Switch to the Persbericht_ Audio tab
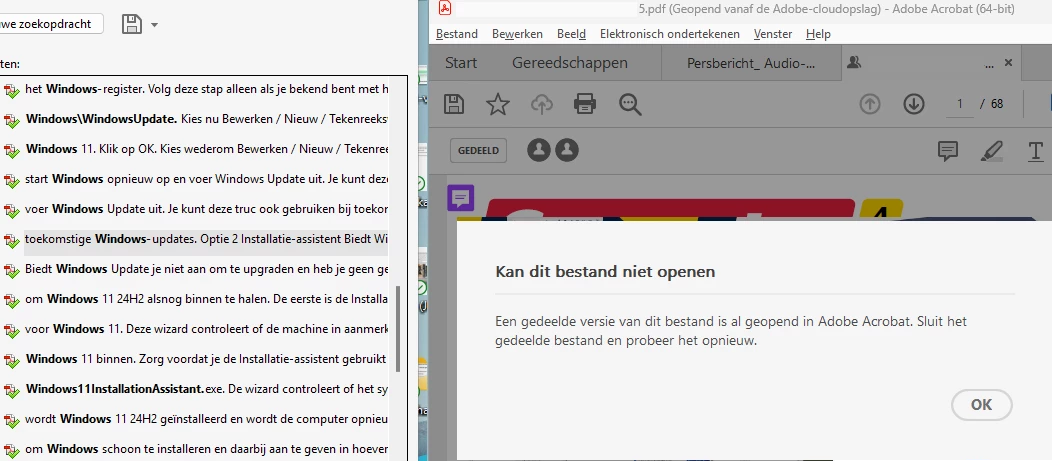 751,63
